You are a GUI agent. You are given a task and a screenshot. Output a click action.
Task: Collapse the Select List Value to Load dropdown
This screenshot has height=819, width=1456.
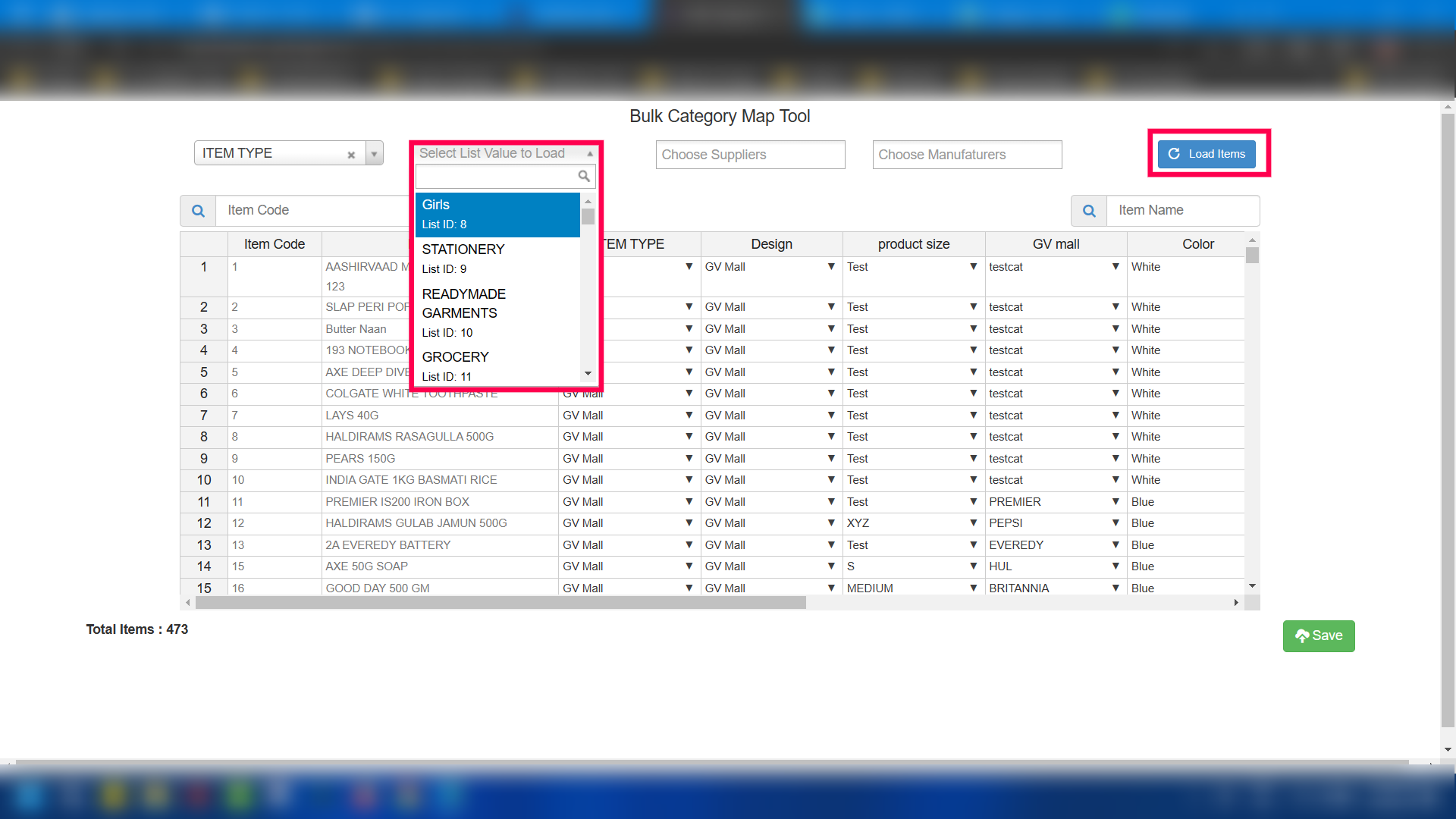coord(590,154)
